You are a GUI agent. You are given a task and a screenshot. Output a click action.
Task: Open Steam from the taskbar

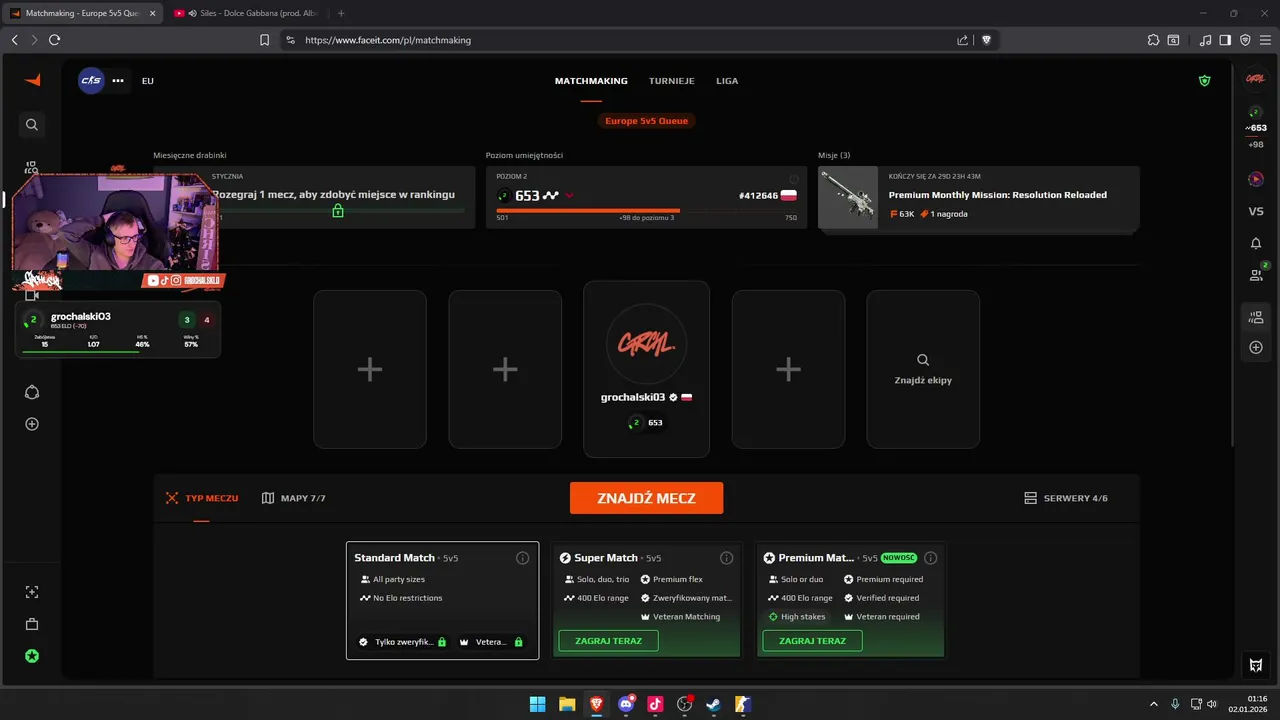(713, 704)
